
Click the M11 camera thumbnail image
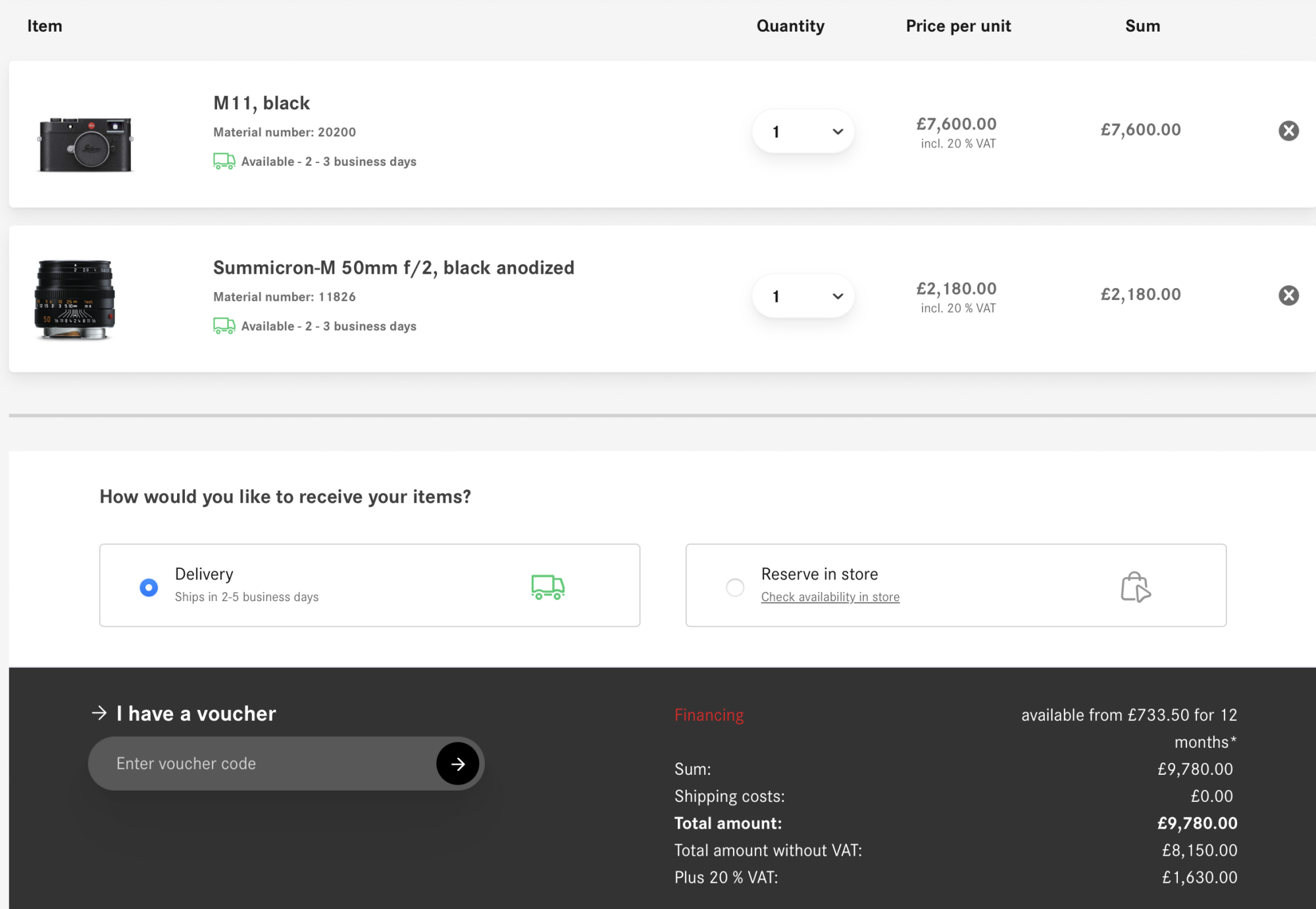[x=86, y=144]
